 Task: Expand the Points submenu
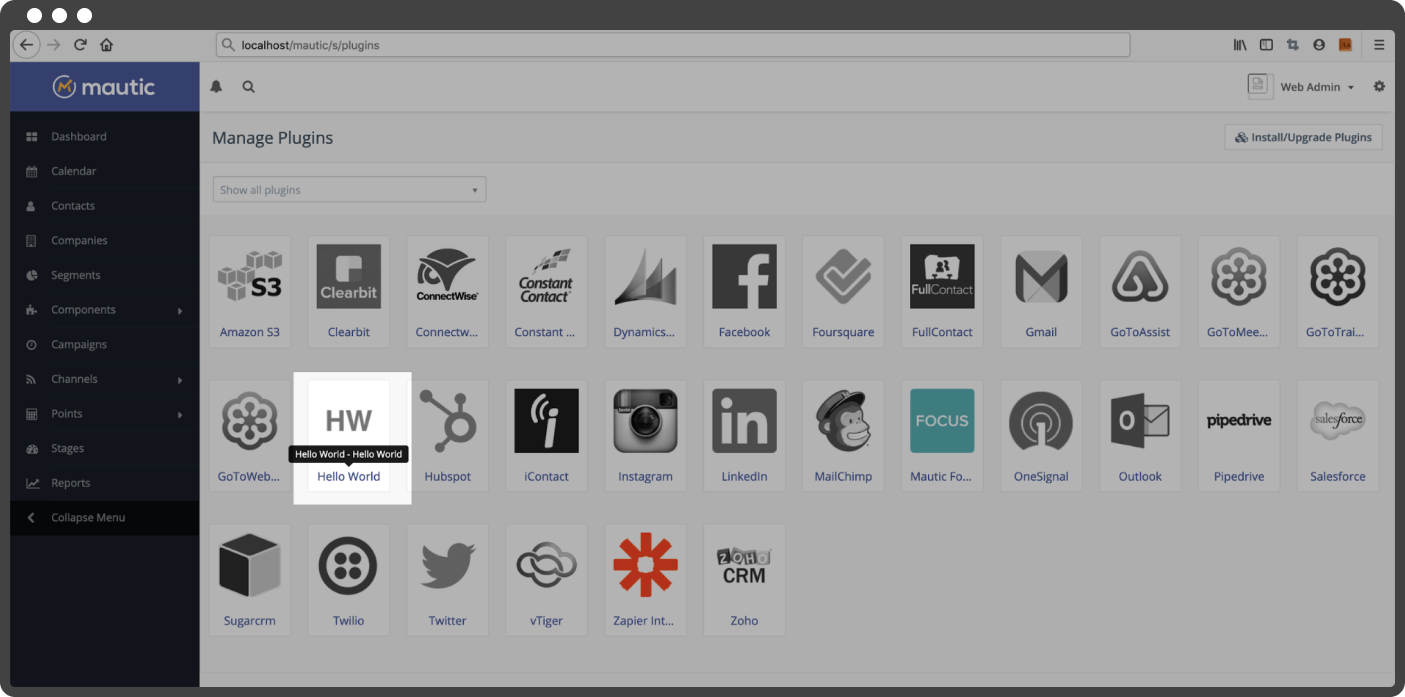pos(105,414)
